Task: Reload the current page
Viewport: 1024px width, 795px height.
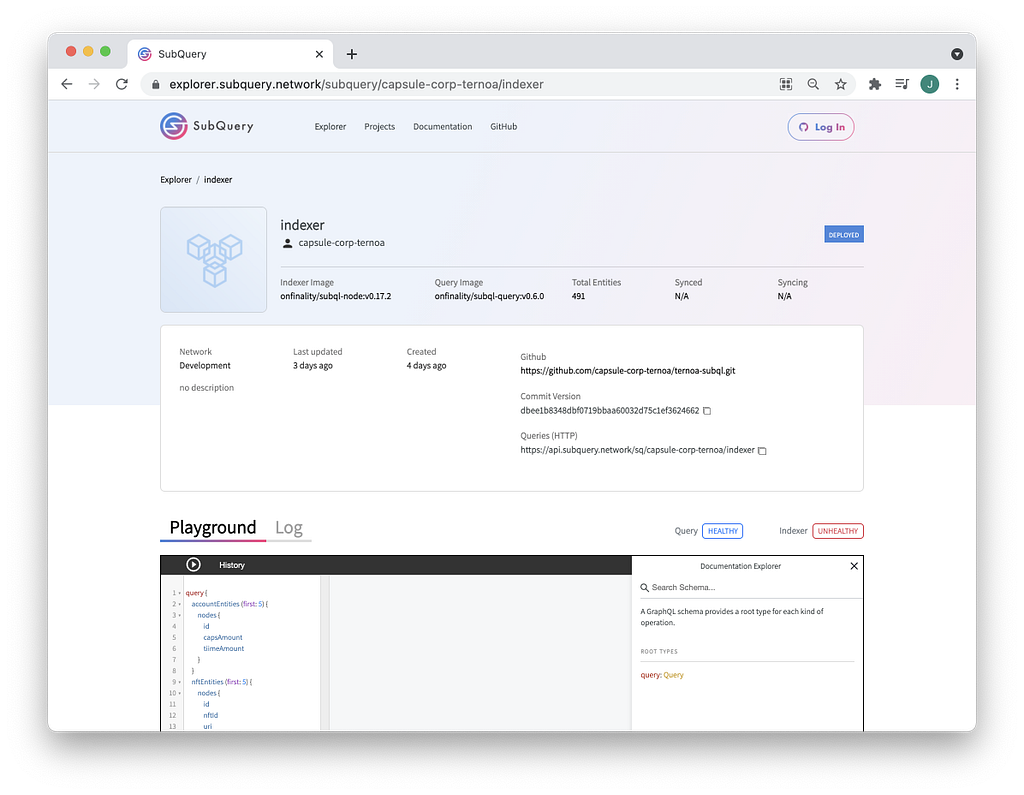Action: click(121, 84)
